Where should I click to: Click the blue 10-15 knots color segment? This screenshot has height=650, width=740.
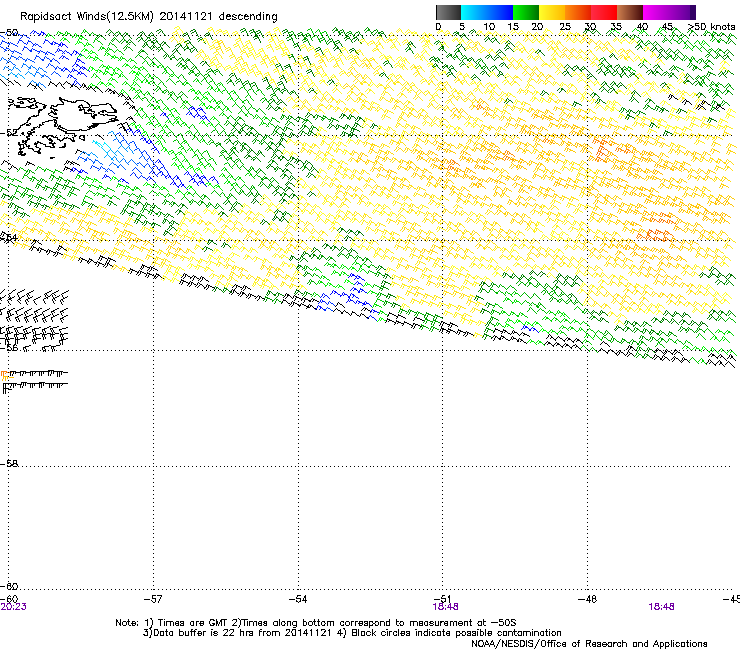[500, 12]
